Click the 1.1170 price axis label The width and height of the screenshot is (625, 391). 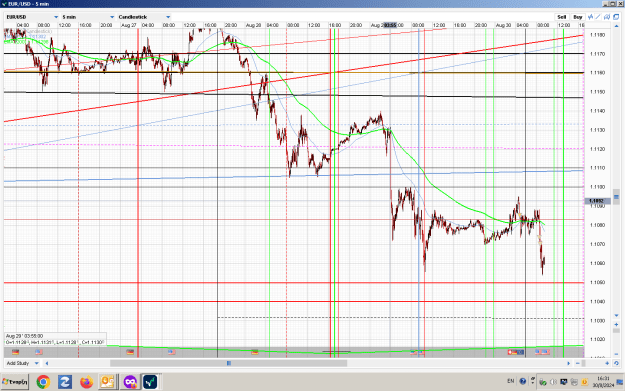(x=597, y=54)
